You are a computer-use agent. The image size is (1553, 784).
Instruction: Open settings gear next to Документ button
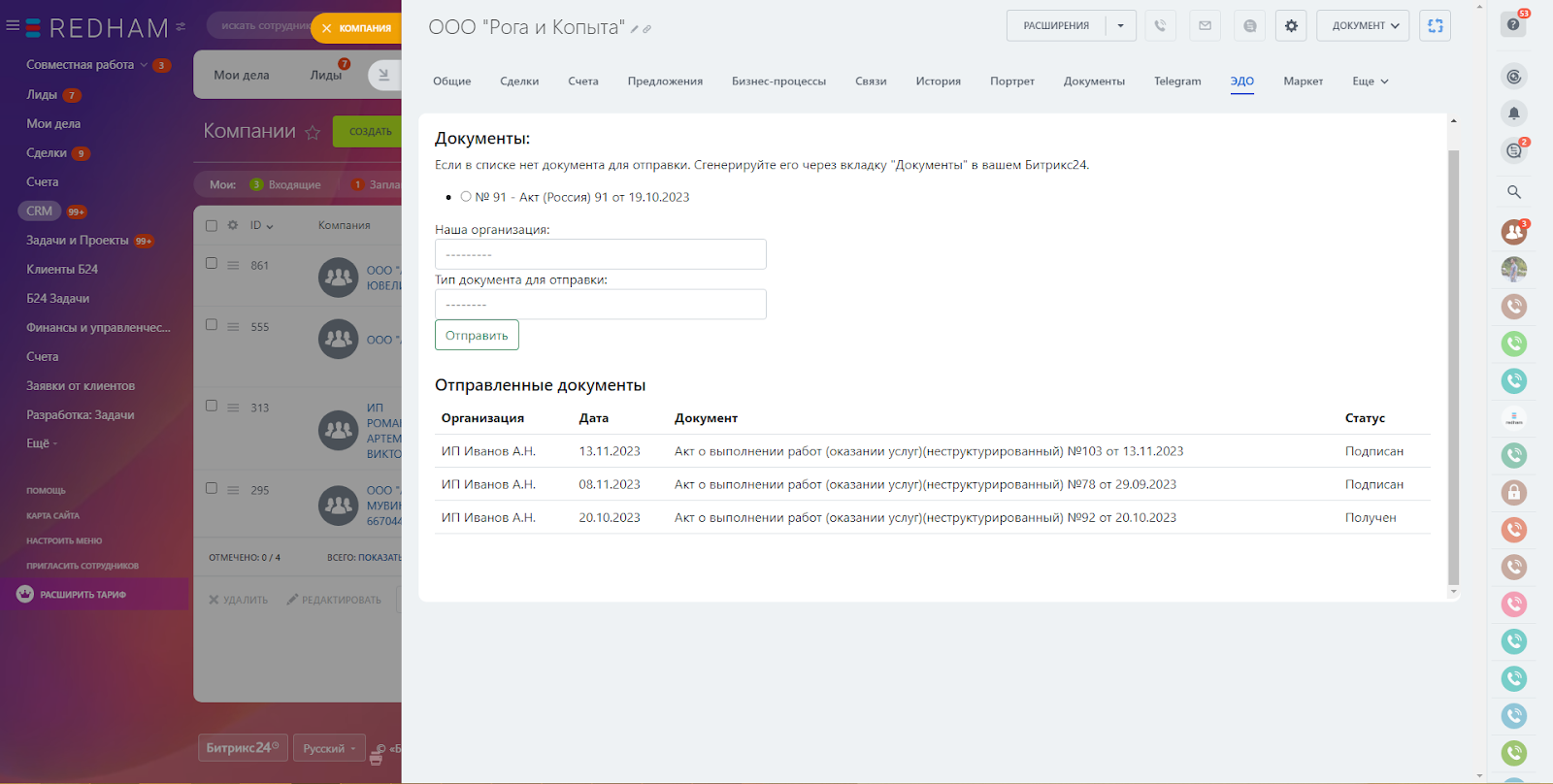pyautogui.click(x=1291, y=26)
